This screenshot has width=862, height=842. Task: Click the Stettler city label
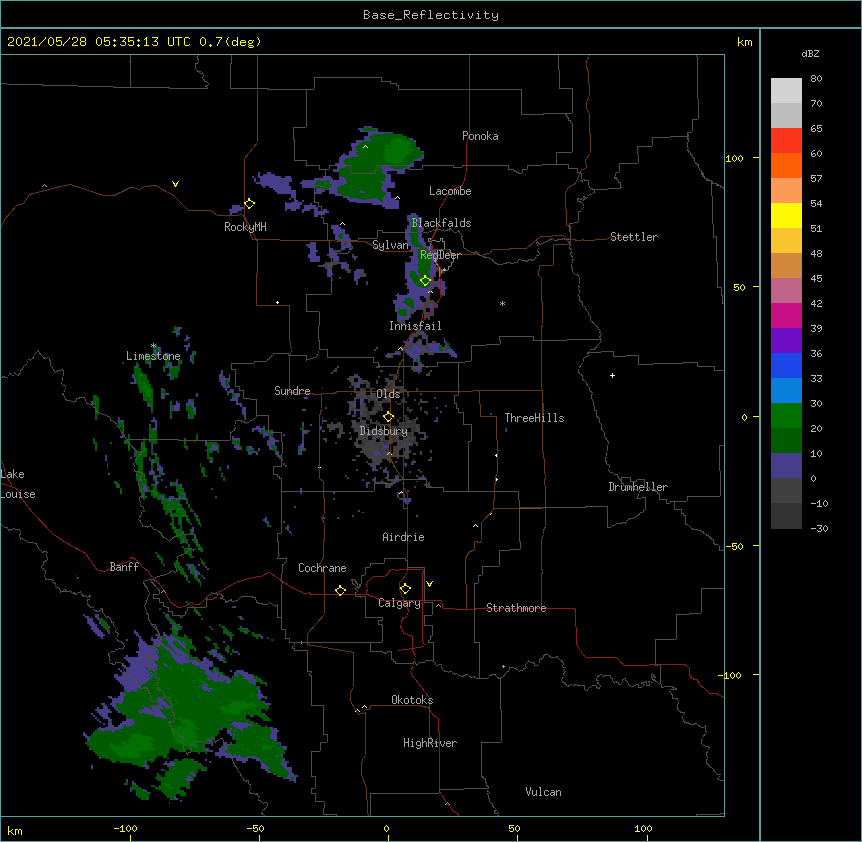click(x=634, y=237)
